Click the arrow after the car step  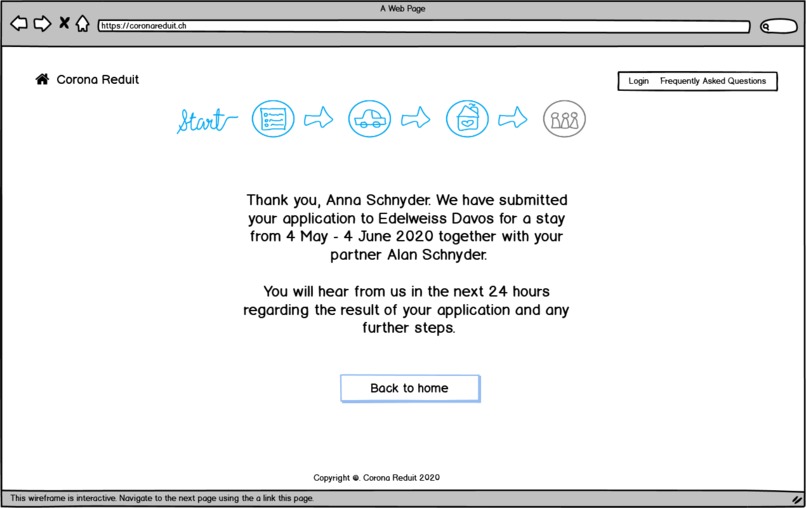pyautogui.click(x=416, y=118)
